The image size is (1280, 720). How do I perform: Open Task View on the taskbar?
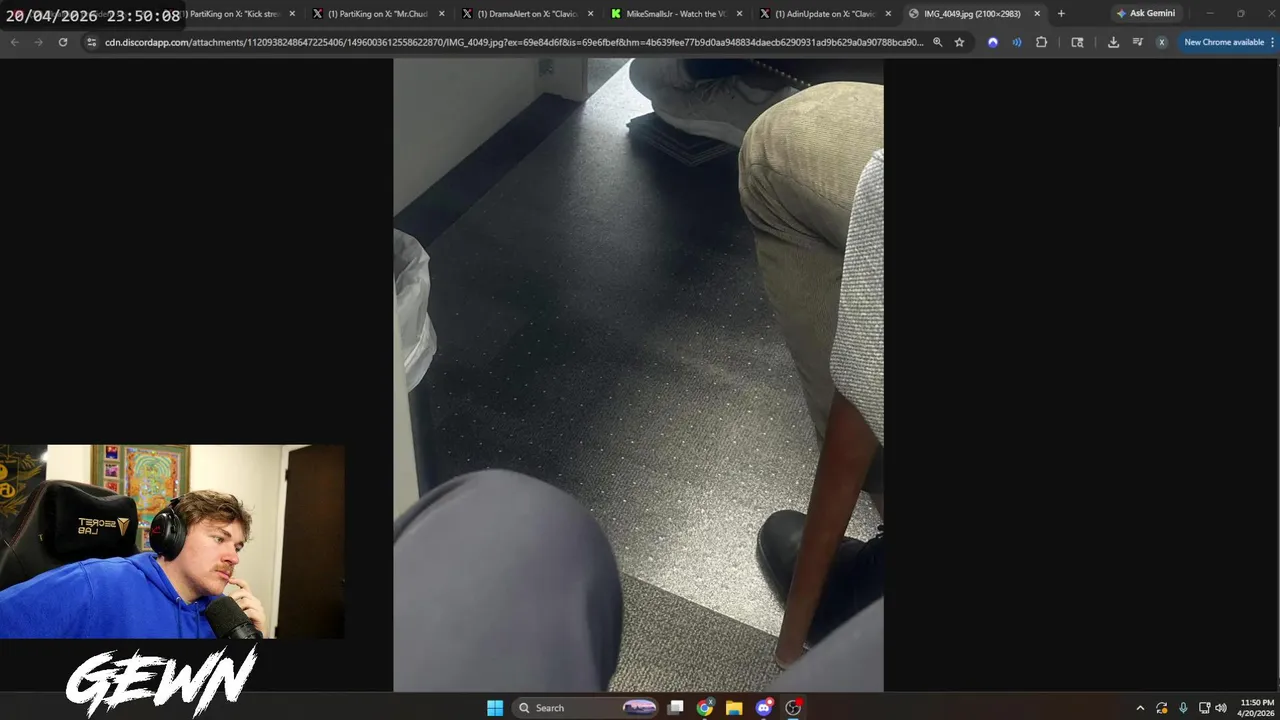point(676,708)
